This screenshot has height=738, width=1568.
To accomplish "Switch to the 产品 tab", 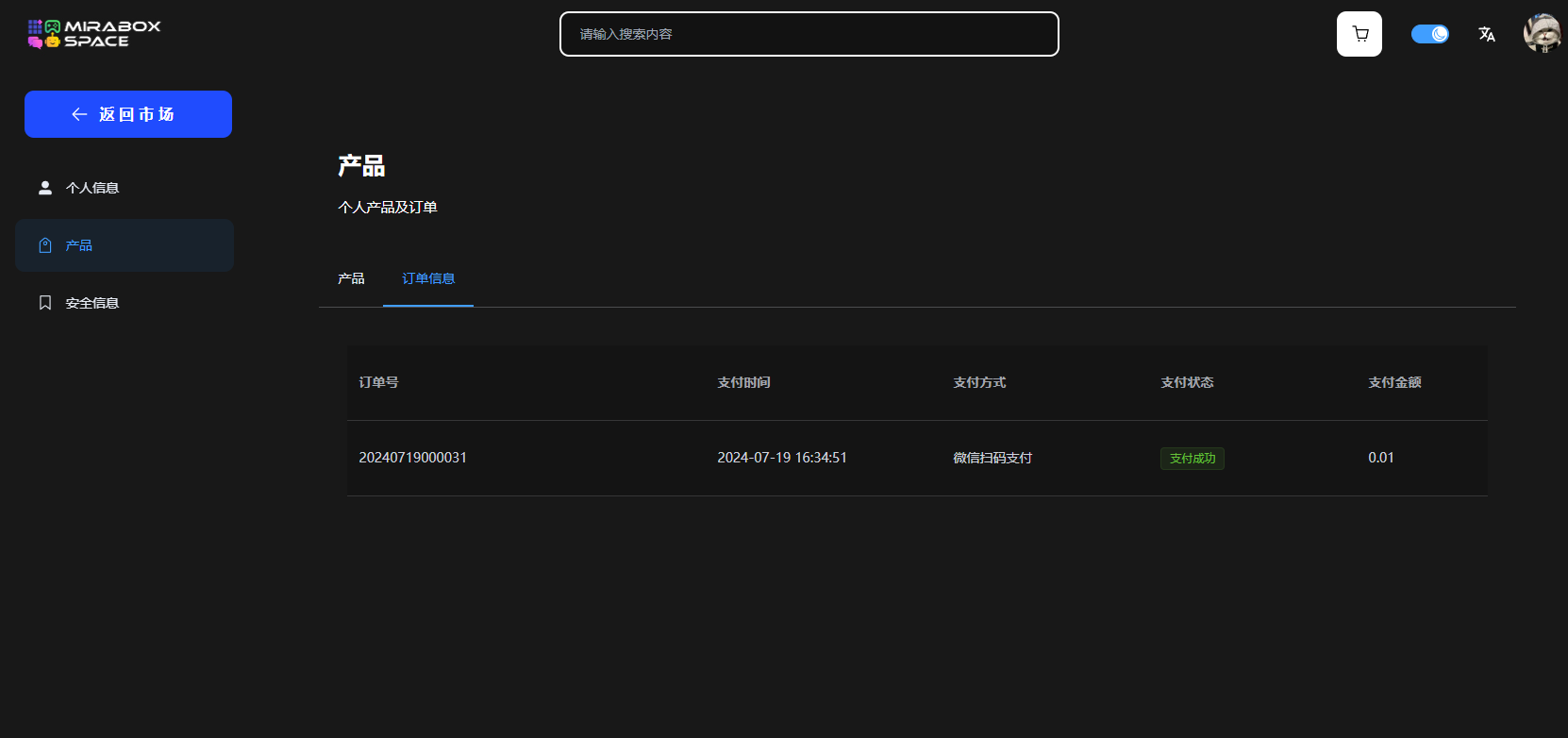I will pyautogui.click(x=351, y=278).
